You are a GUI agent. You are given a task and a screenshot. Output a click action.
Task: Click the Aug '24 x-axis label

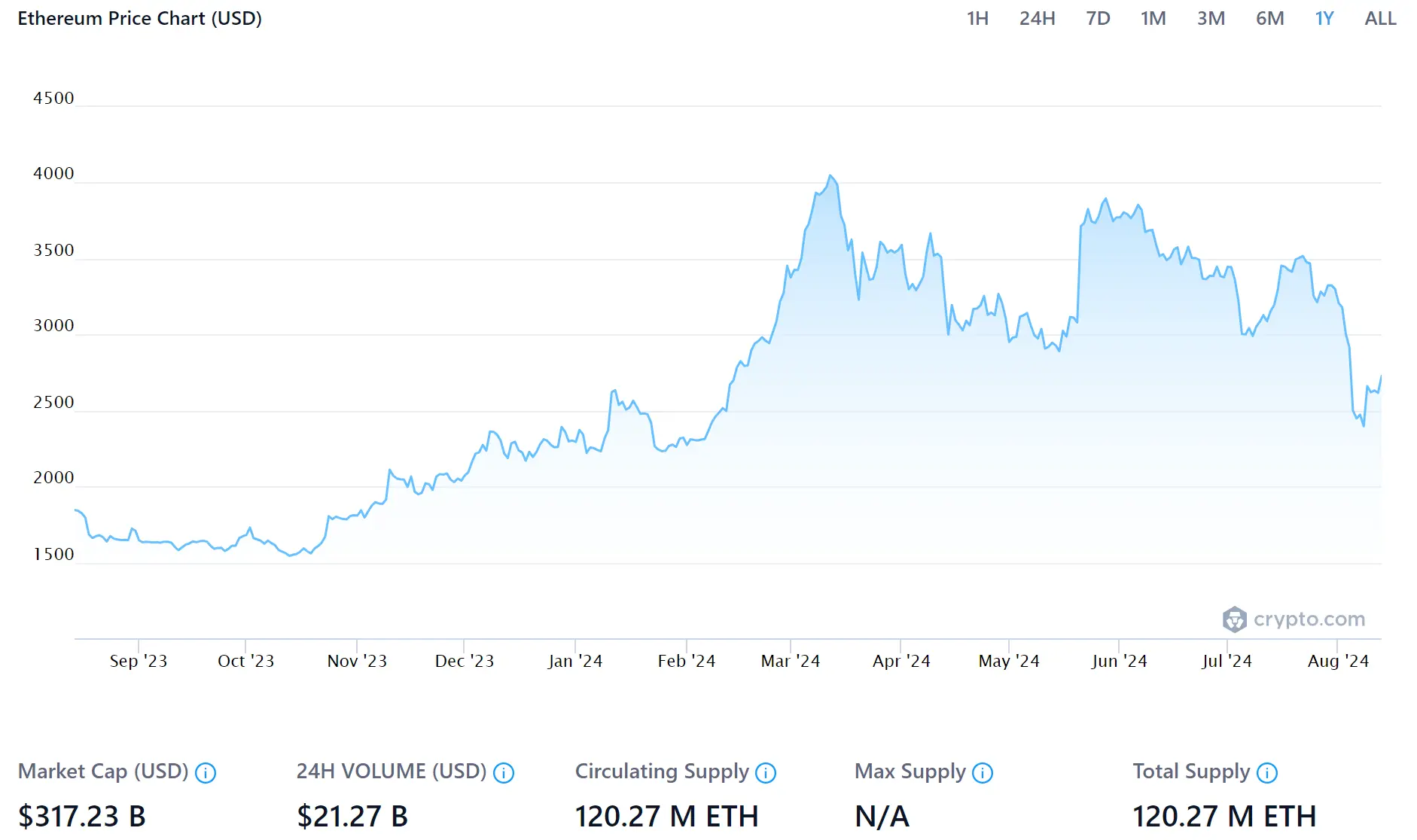(x=1338, y=661)
